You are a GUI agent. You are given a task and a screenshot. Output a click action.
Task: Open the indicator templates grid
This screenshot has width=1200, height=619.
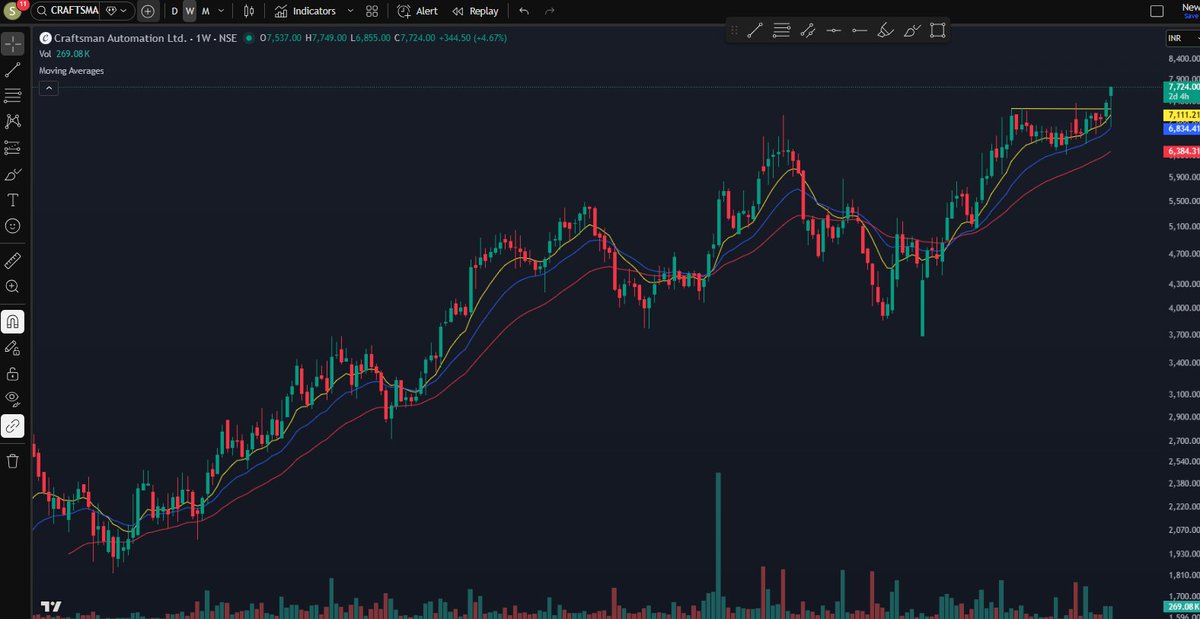click(x=372, y=11)
